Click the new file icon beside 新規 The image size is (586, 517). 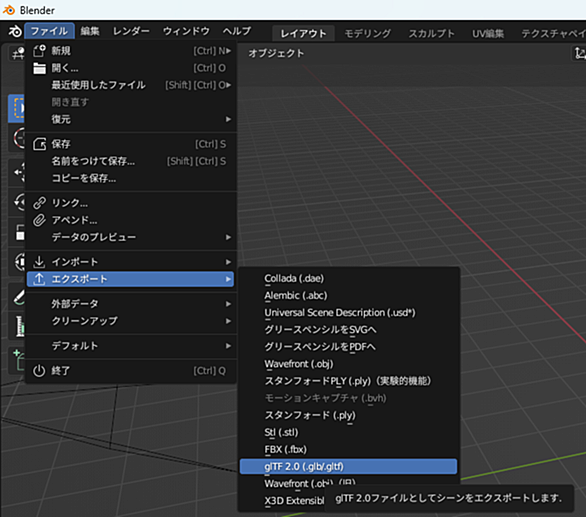pyautogui.click(x=39, y=50)
